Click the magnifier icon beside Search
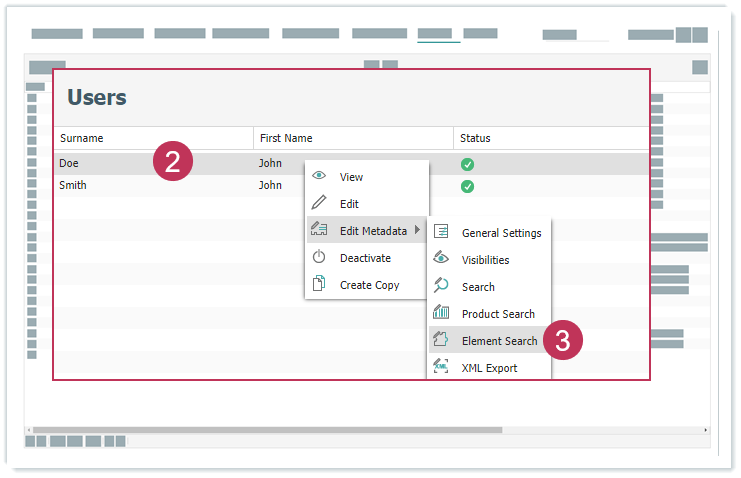 [x=441, y=286]
